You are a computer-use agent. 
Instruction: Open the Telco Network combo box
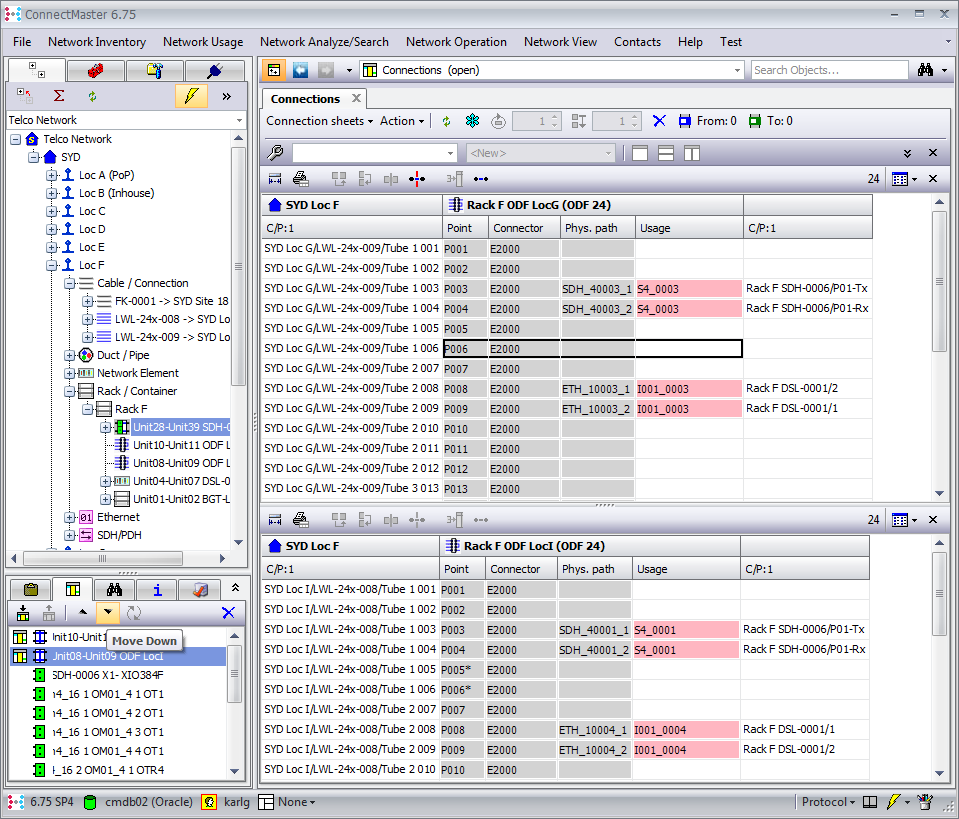coord(126,120)
